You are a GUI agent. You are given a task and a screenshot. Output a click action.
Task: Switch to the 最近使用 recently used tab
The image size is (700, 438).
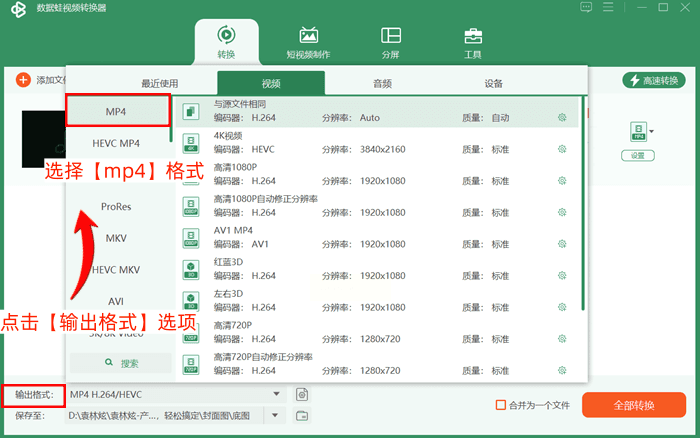coord(160,84)
